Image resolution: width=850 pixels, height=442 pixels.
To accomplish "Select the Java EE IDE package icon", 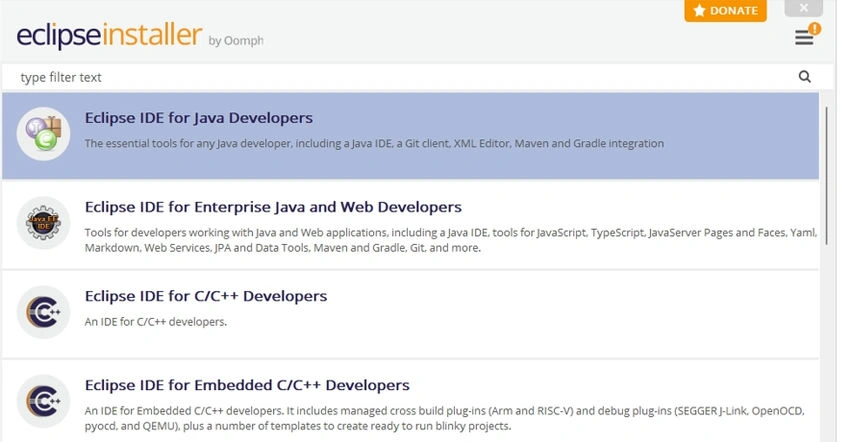I will [43, 223].
